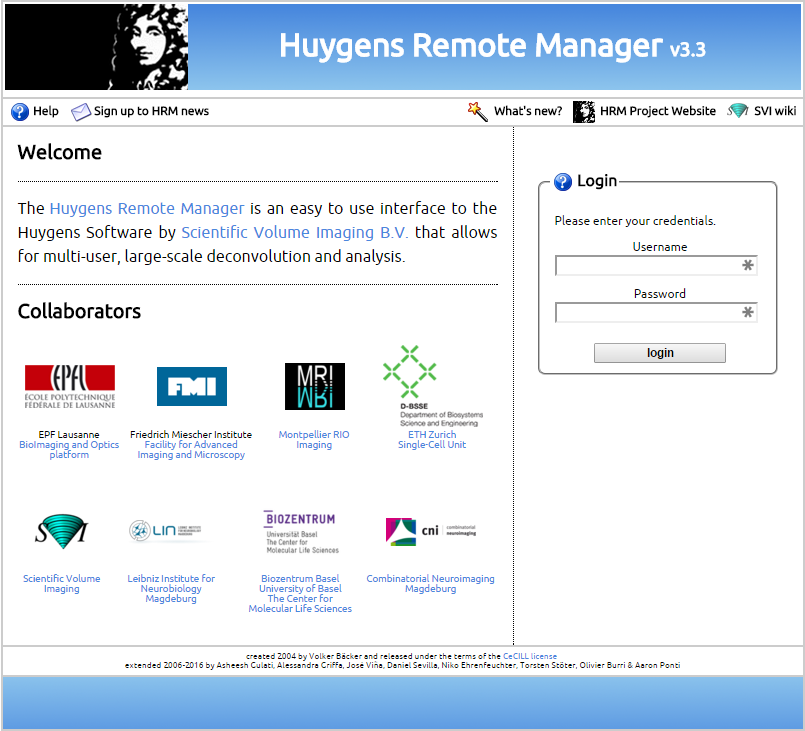
Task: Open the cni combinatorial neuroimaging logo
Action: [431, 531]
